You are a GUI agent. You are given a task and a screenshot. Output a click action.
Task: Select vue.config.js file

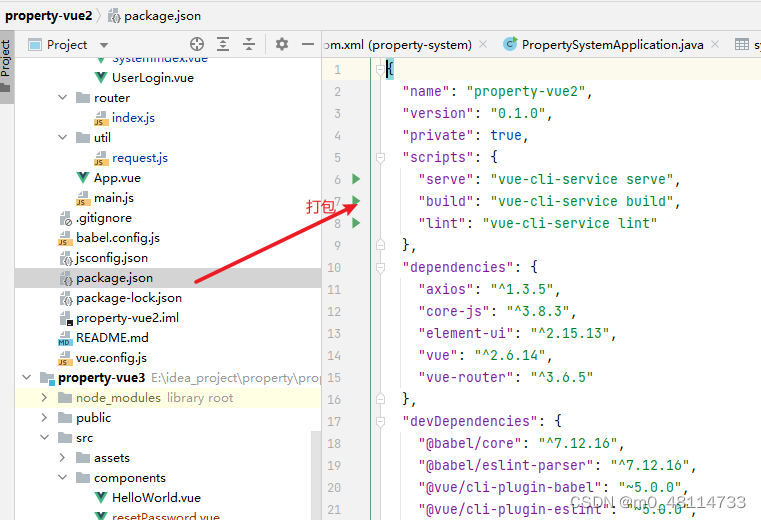[111, 358]
